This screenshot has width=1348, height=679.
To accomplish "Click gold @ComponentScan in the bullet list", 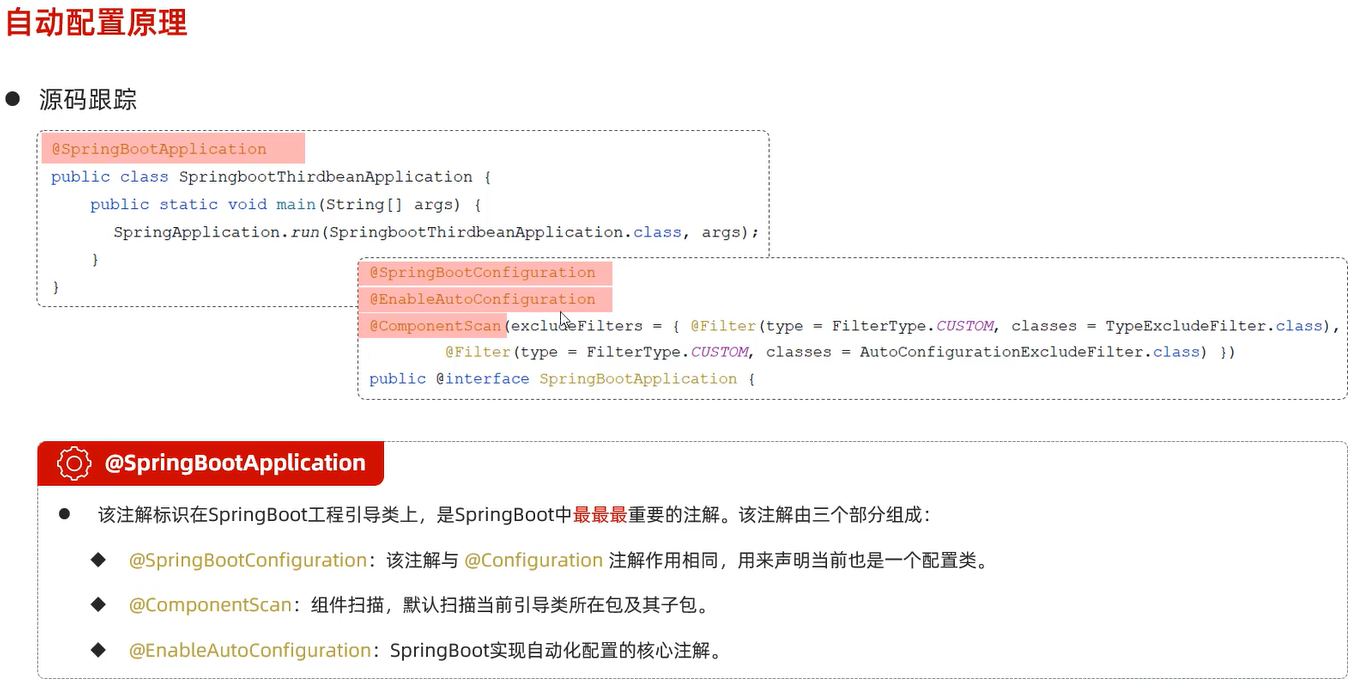I will click(210, 605).
